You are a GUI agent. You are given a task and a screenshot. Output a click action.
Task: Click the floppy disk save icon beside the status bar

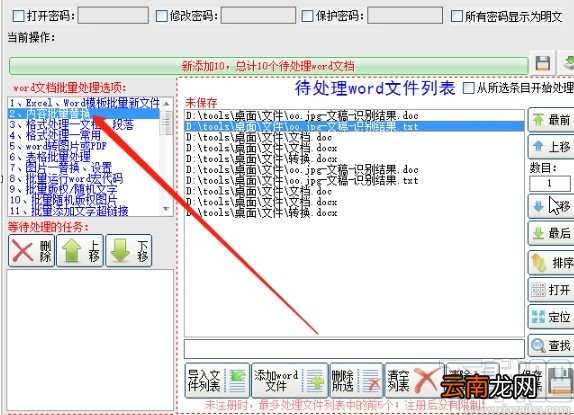pos(543,64)
